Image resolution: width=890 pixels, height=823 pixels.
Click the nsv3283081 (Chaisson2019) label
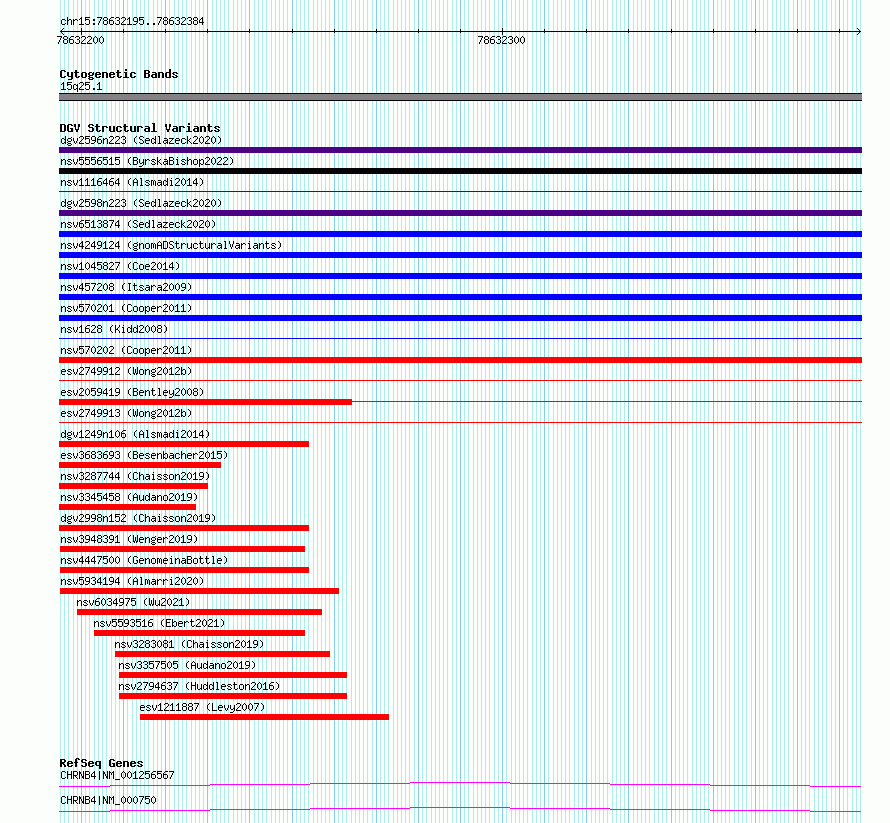pos(190,644)
